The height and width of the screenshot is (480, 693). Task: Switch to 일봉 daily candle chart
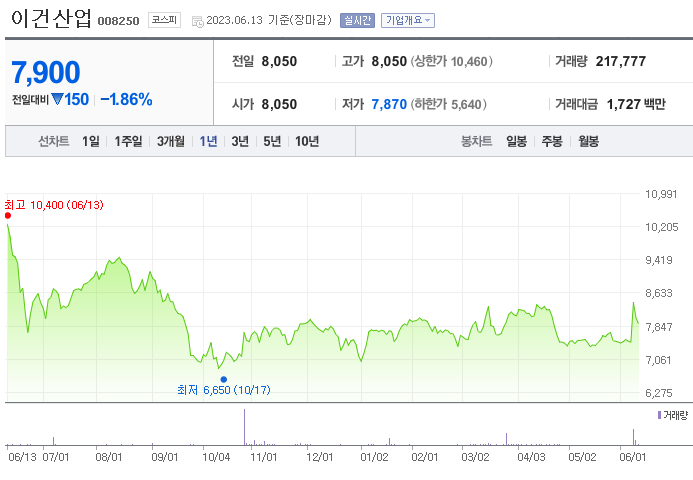coord(516,141)
